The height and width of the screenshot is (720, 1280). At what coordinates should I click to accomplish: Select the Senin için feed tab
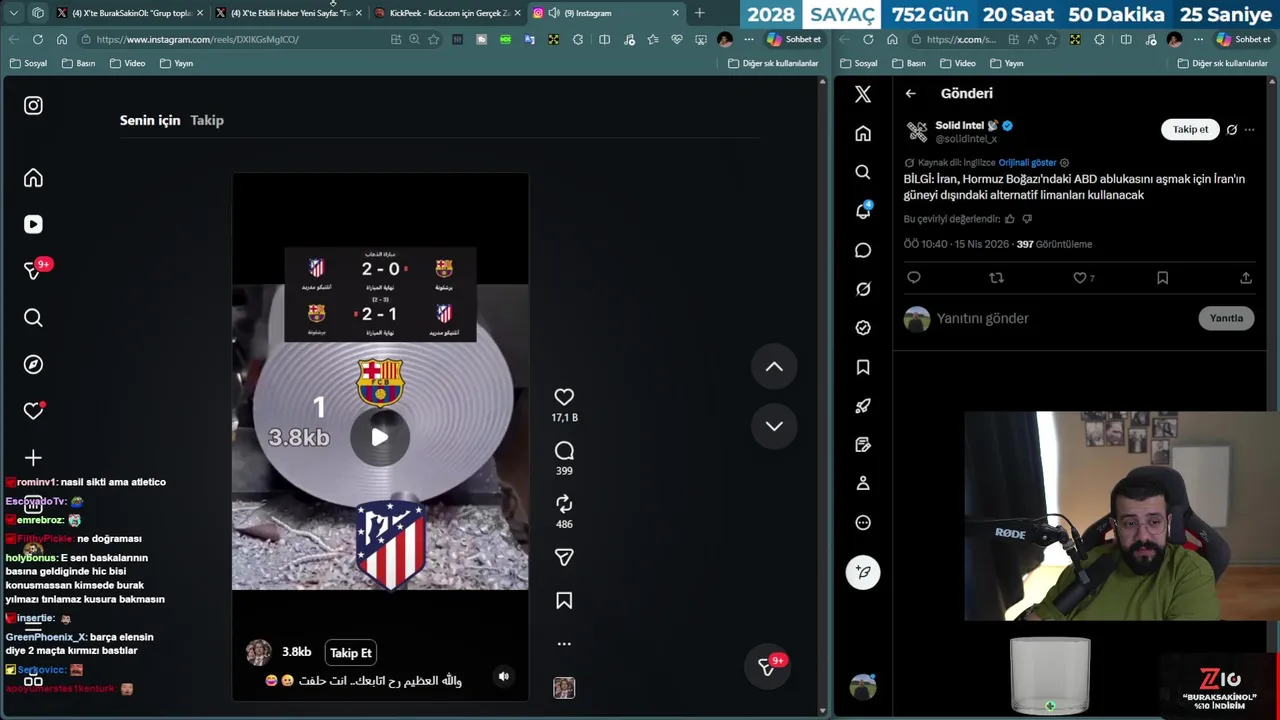(150, 120)
